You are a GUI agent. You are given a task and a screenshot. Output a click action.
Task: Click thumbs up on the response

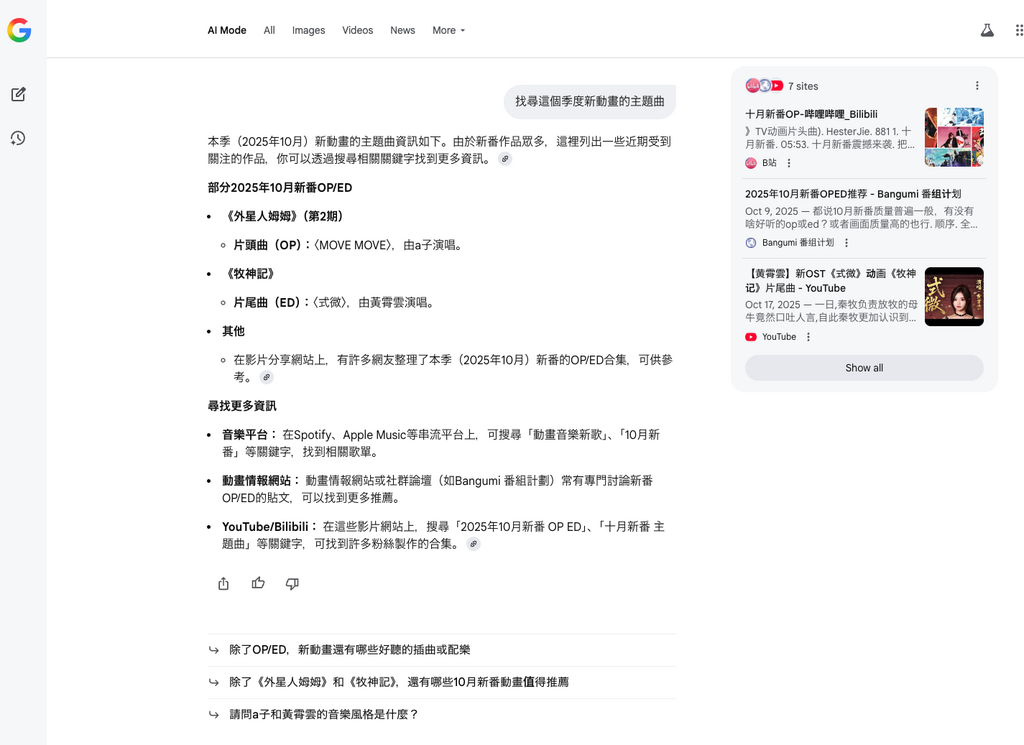[x=258, y=584]
